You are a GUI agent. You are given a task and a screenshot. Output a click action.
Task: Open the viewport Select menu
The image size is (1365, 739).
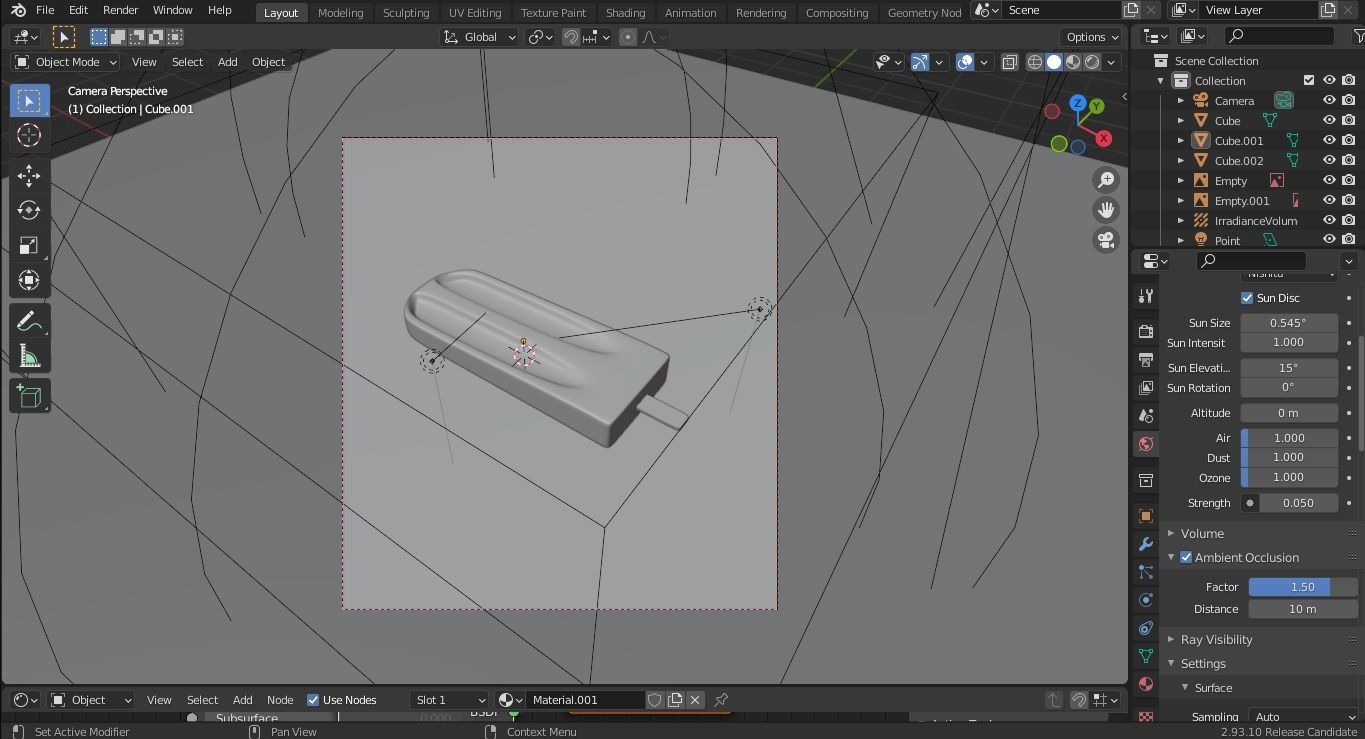(187, 62)
